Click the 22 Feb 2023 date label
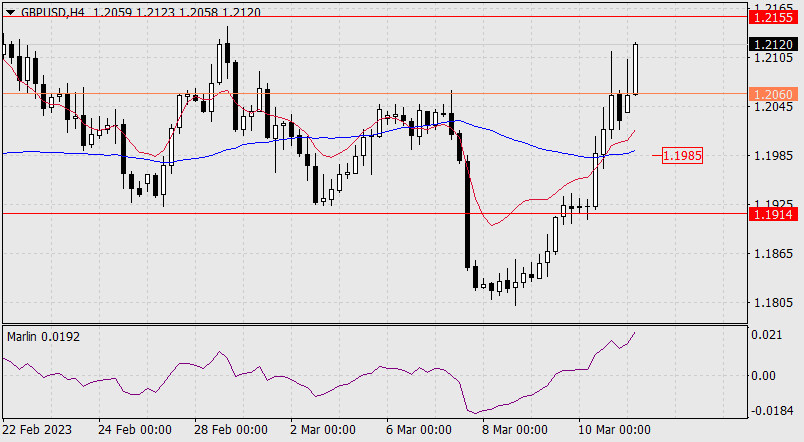The image size is (804, 442). click(36, 430)
